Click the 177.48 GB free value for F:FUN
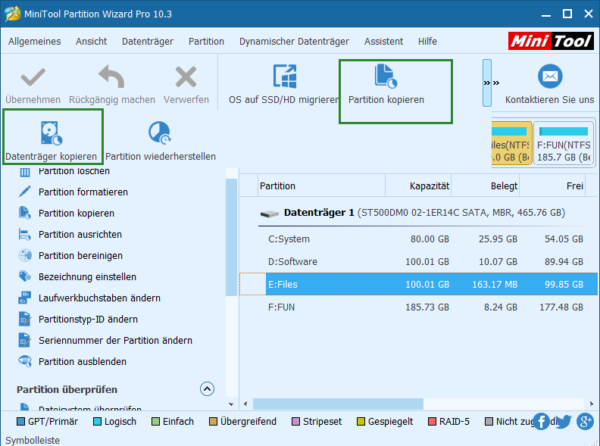The height and width of the screenshot is (446, 600). tap(561, 307)
